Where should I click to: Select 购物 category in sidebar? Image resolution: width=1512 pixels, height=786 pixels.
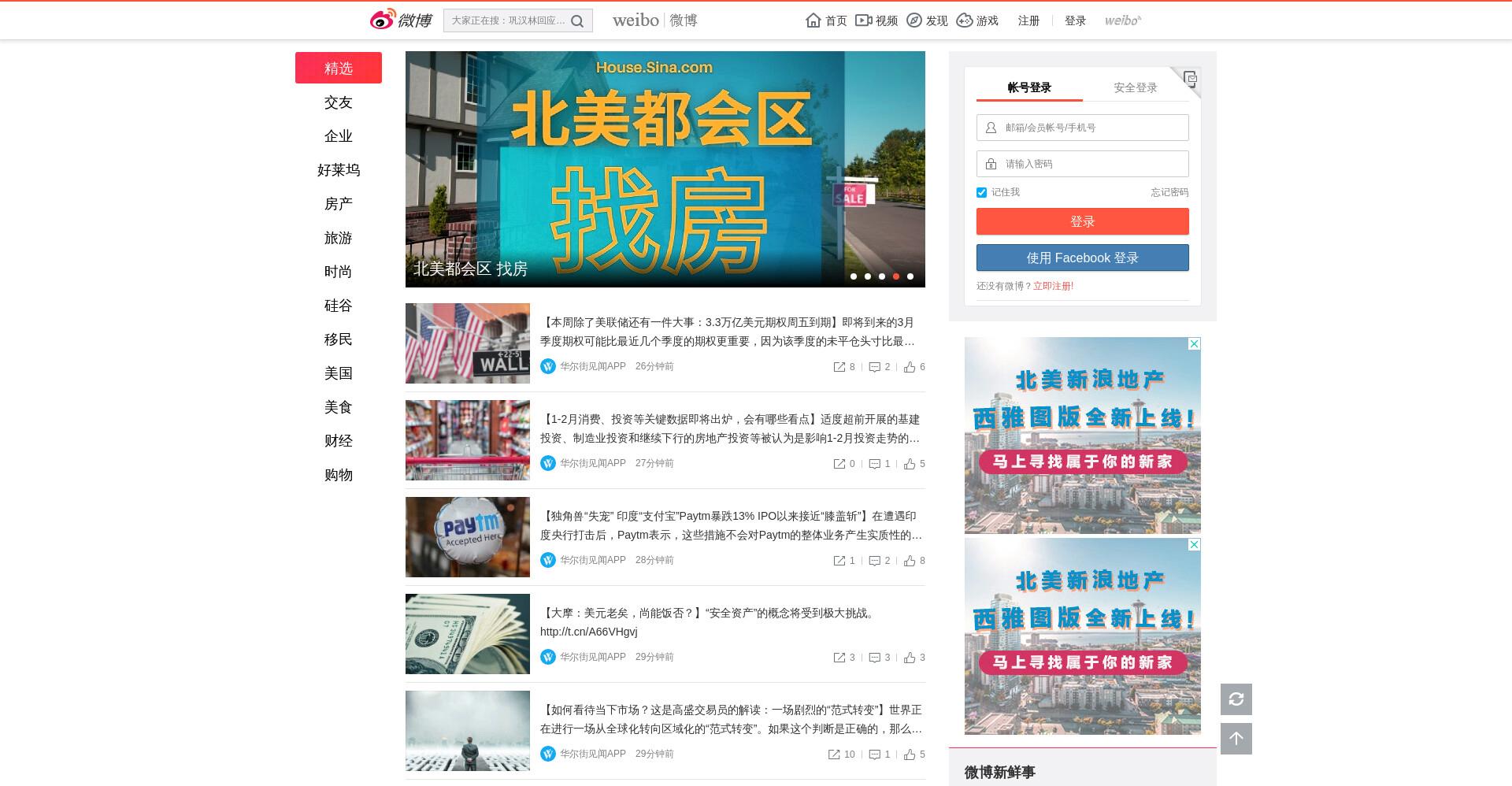pyautogui.click(x=339, y=475)
